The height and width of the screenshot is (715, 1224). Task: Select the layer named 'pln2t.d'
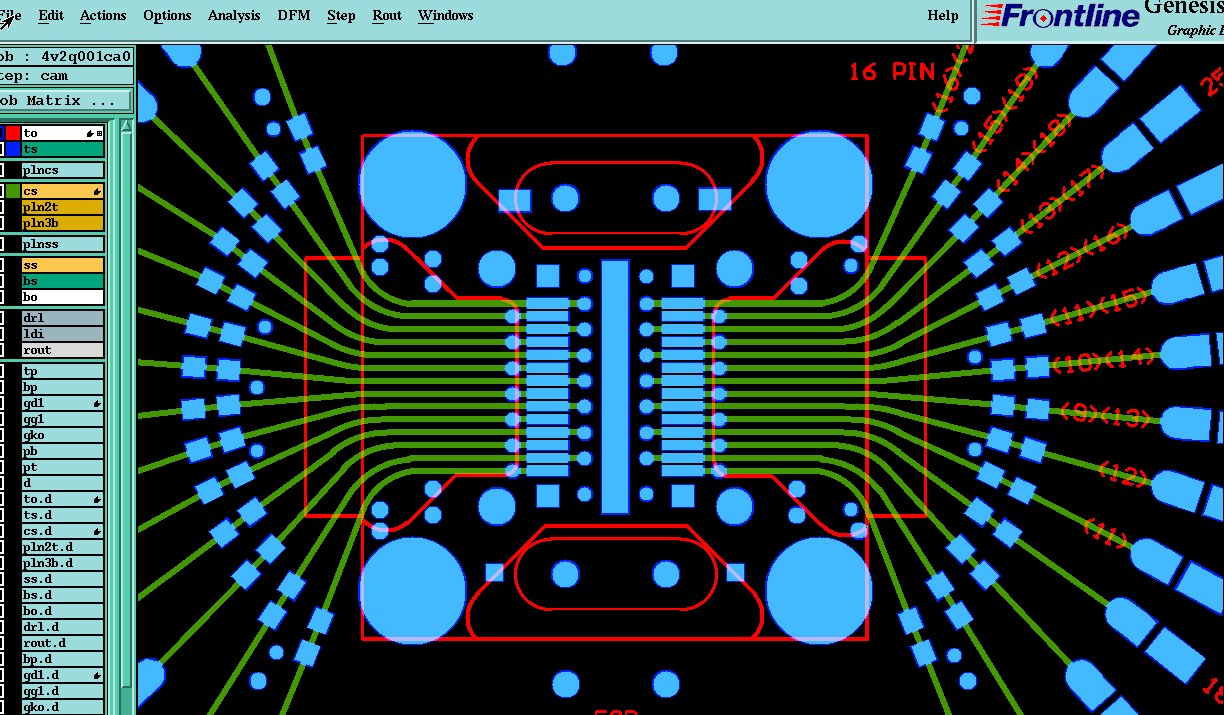coord(62,547)
